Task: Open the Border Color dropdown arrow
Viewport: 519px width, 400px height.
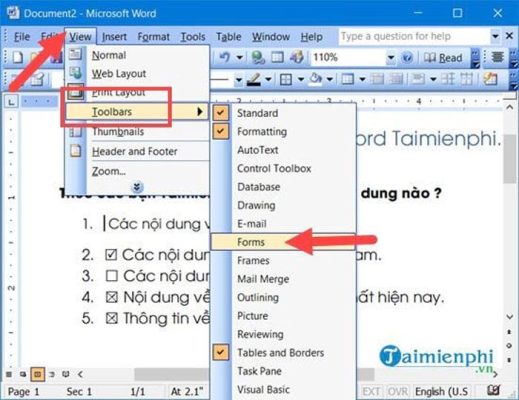Action: [268, 79]
